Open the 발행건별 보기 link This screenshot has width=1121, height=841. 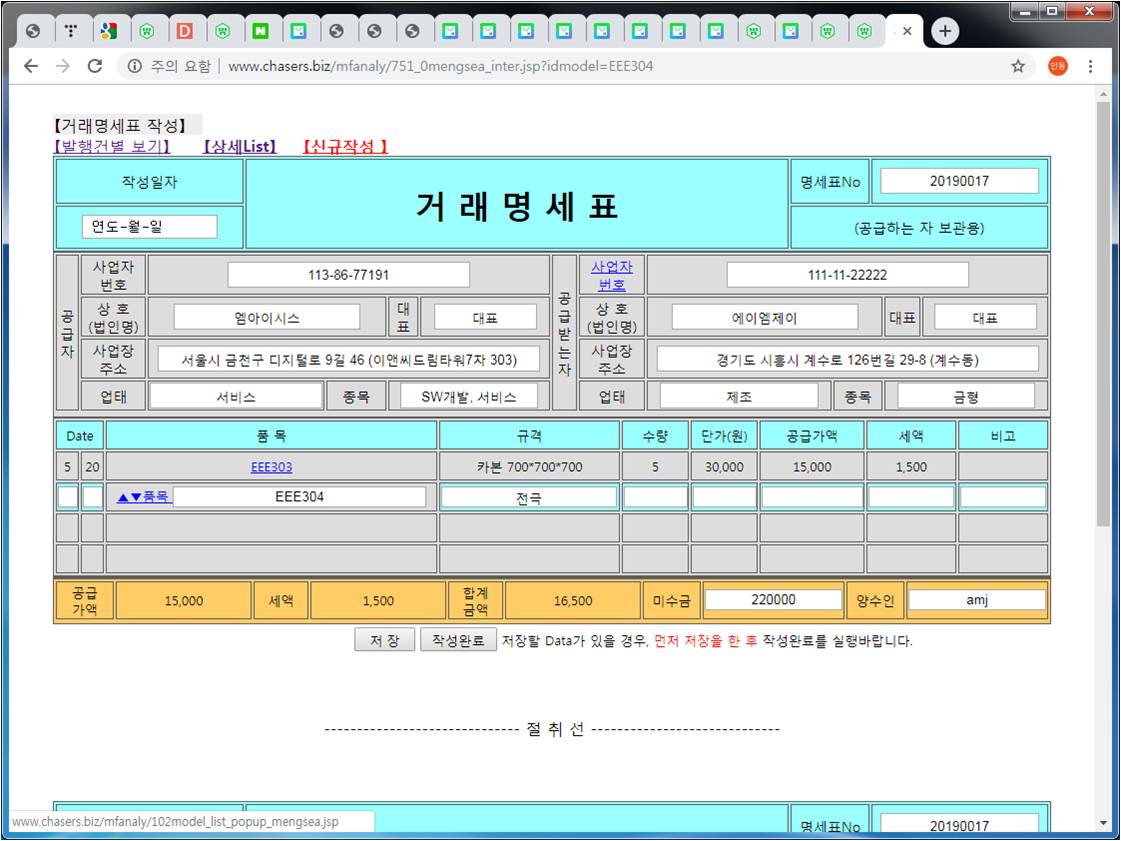point(112,147)
